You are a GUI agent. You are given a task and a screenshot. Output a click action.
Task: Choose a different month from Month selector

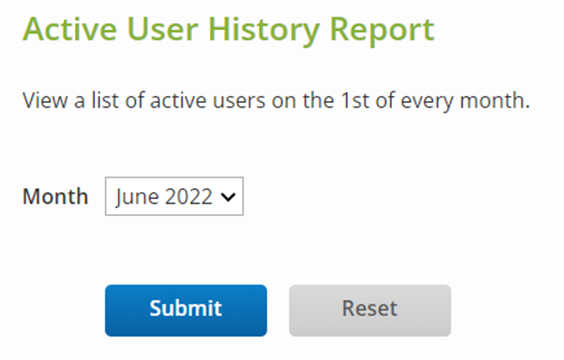[174, 196]
